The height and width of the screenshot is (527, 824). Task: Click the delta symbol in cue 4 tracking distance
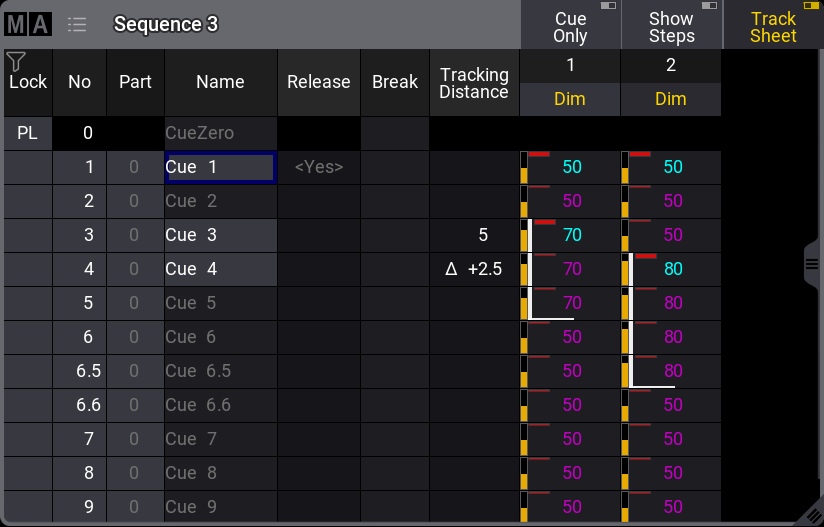click(x=451, y=269)
